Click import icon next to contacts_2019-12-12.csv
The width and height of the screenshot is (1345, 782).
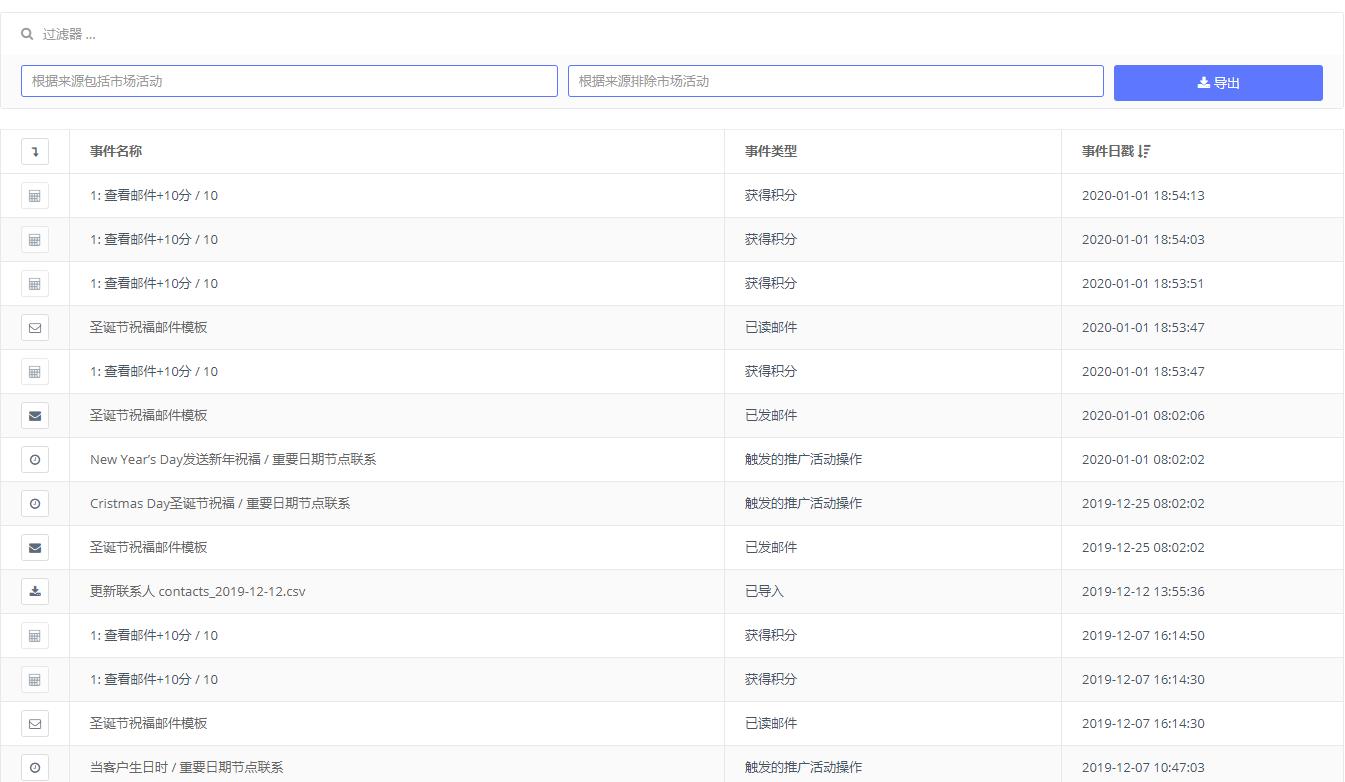[35, 592]
